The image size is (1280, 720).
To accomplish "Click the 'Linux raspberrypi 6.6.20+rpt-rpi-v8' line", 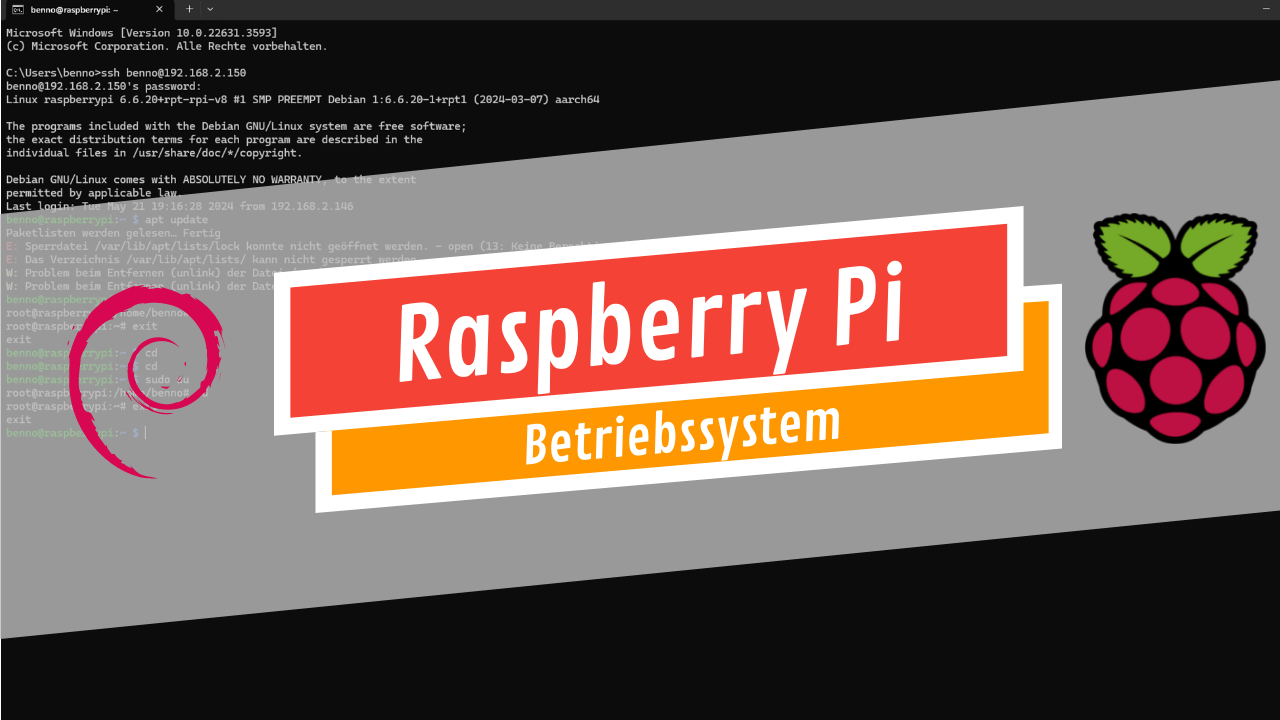I will coord(302,99).
